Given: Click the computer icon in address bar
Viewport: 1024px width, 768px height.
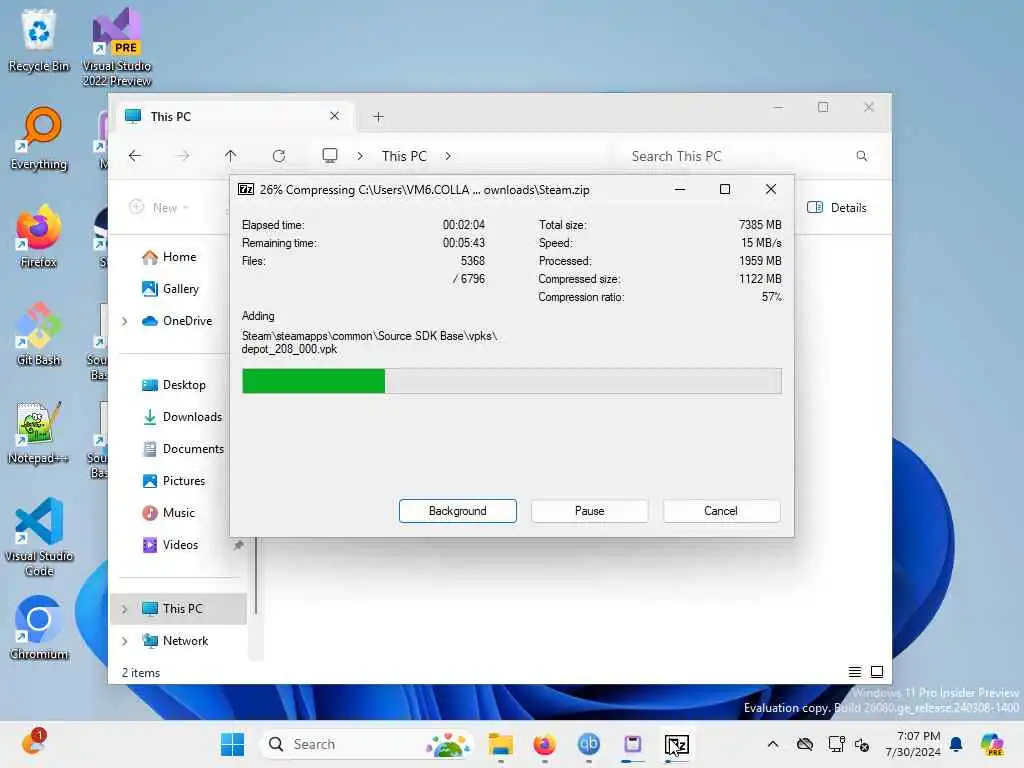Looking at the screenshot, I should click(330, 155).
